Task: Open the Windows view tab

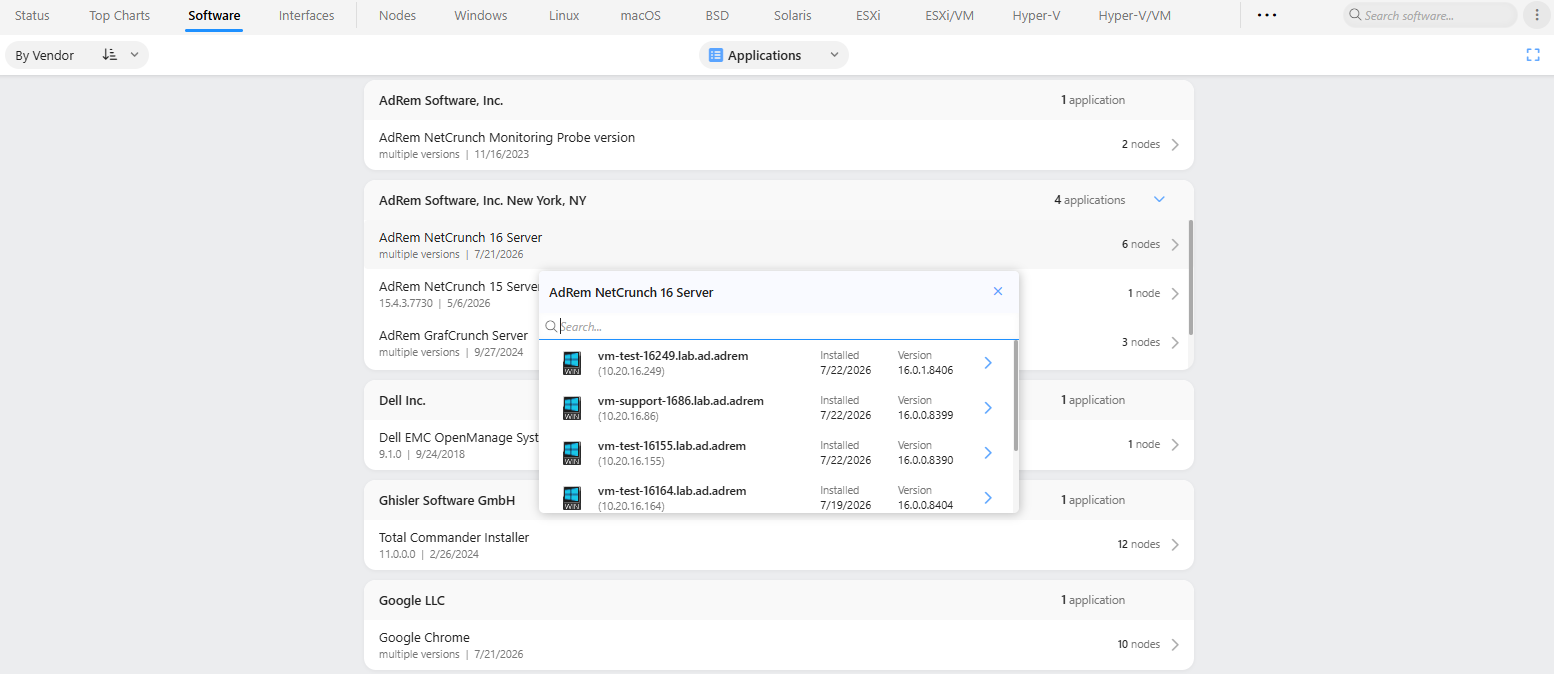Action: (481, 15)
